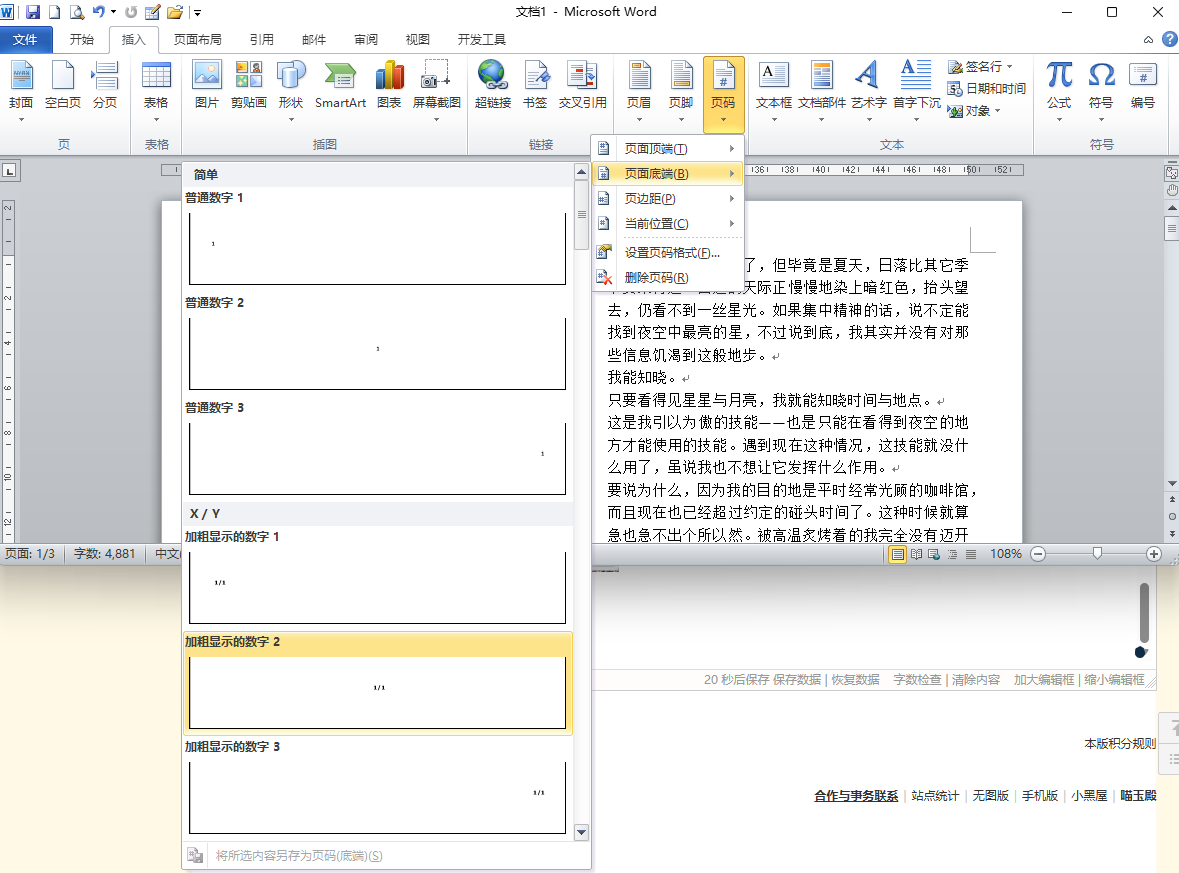This screenshot has width=1179, height=873.
Task: Click the zoom in plus button
Action: 1154,554
